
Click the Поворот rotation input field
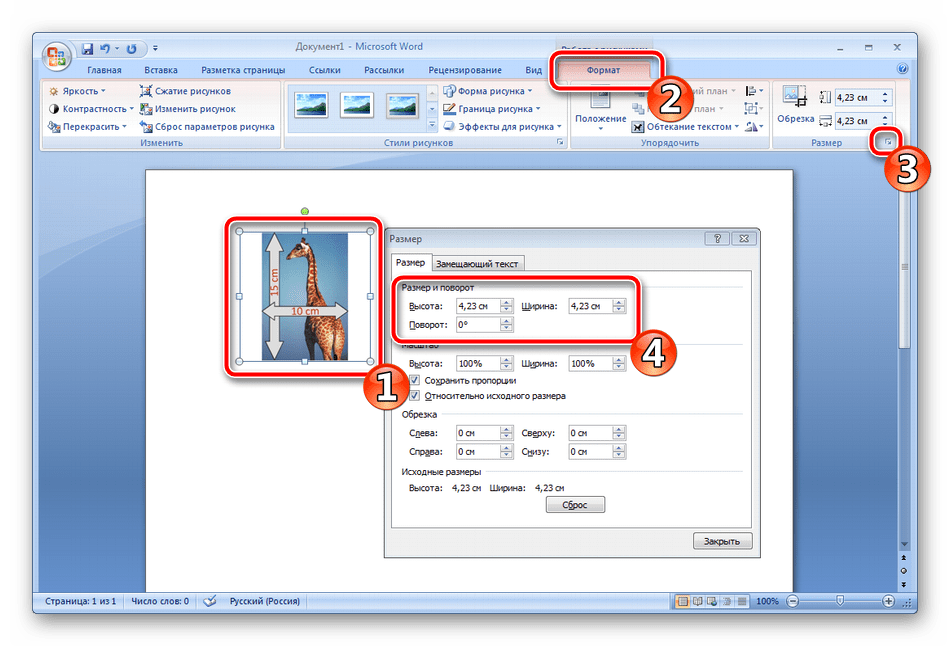coord(477,325)
